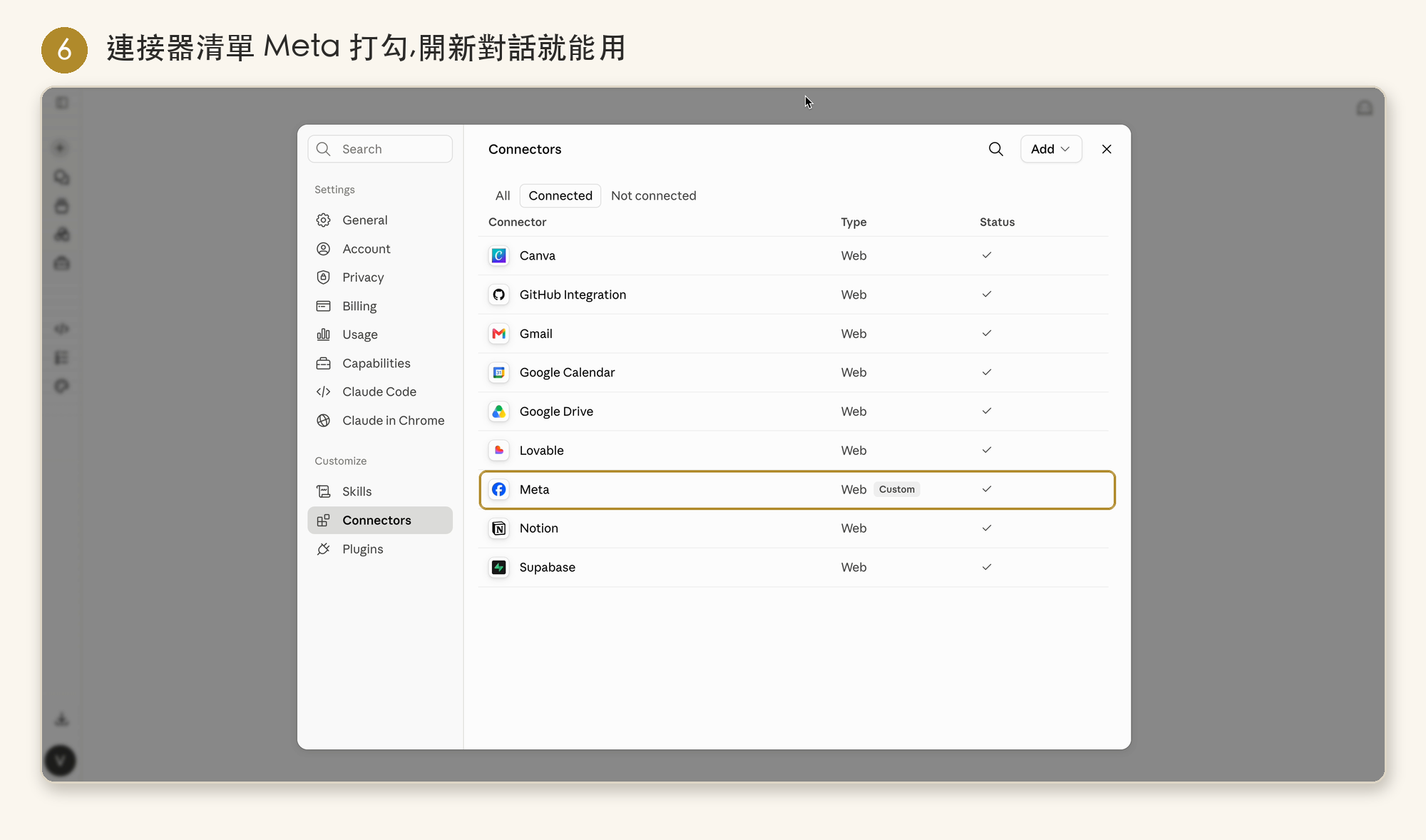Click the Google Drive triangle icon

click(499, 411)
